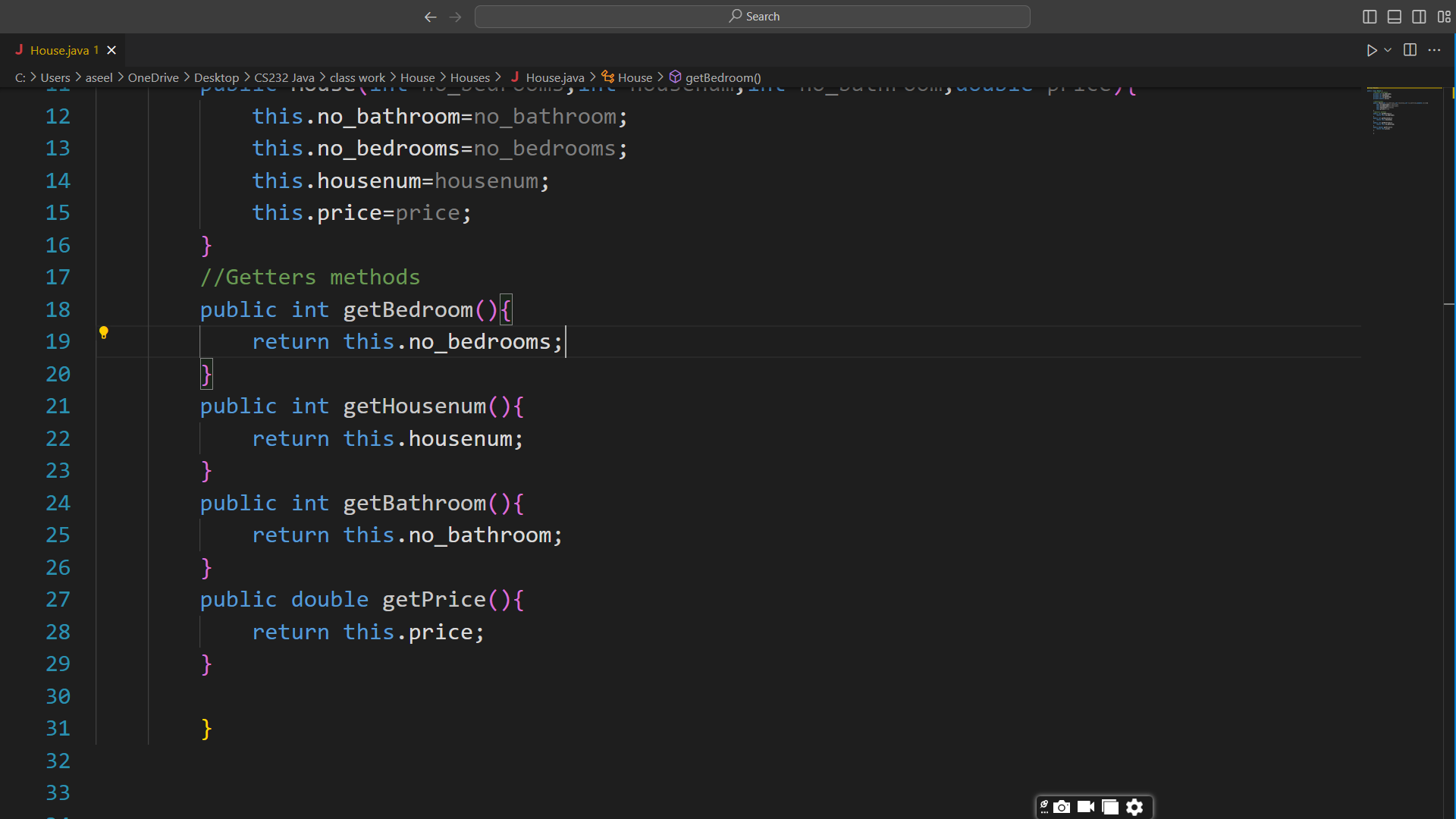This screenshot has height=819, width=1456.
Task: Open the Desktop breadcrumb
Action: [216, 77]
